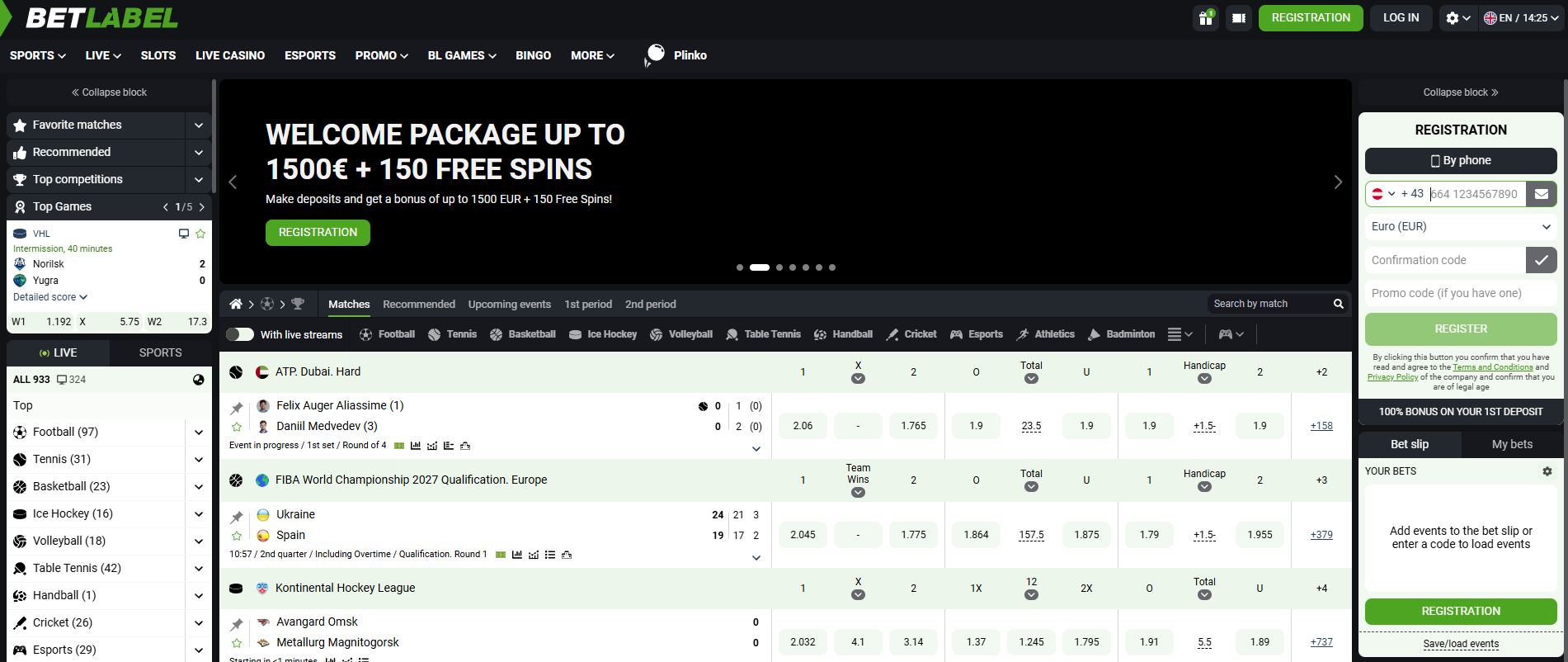Switch to the Upcoming events tab
The width and height of the screenshot is (1568, 662).
tap(509, 305)
